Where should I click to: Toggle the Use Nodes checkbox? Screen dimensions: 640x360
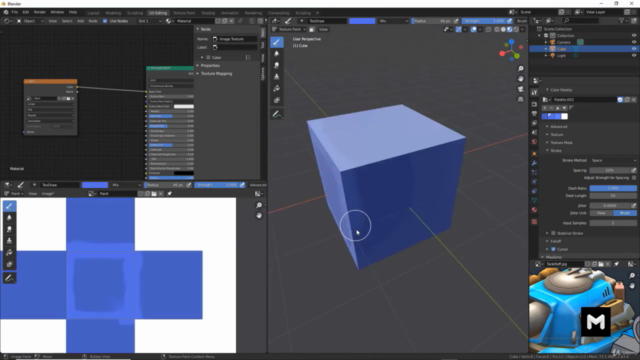click(105, 21)
